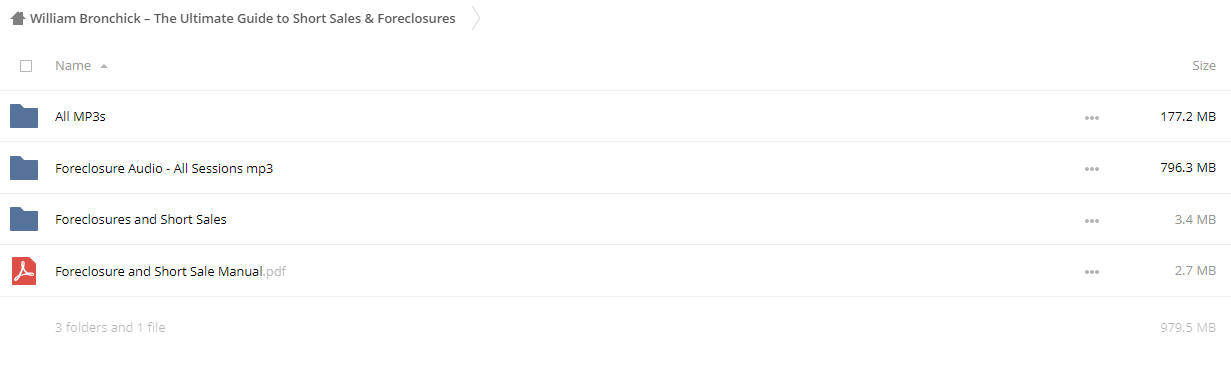
Task: Open more options for the PDF manual
Action: point(1091,272)
